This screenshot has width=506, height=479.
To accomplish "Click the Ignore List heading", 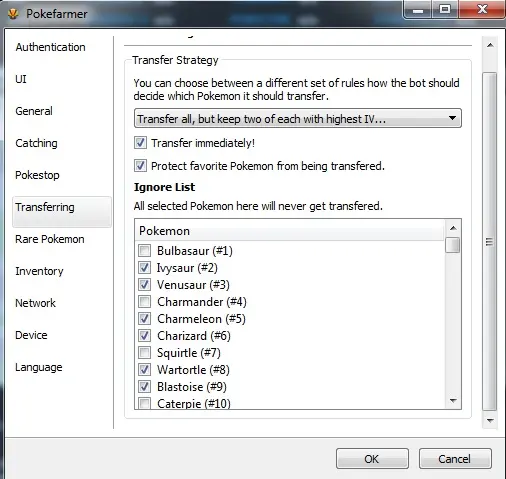I will coord(164,187).
